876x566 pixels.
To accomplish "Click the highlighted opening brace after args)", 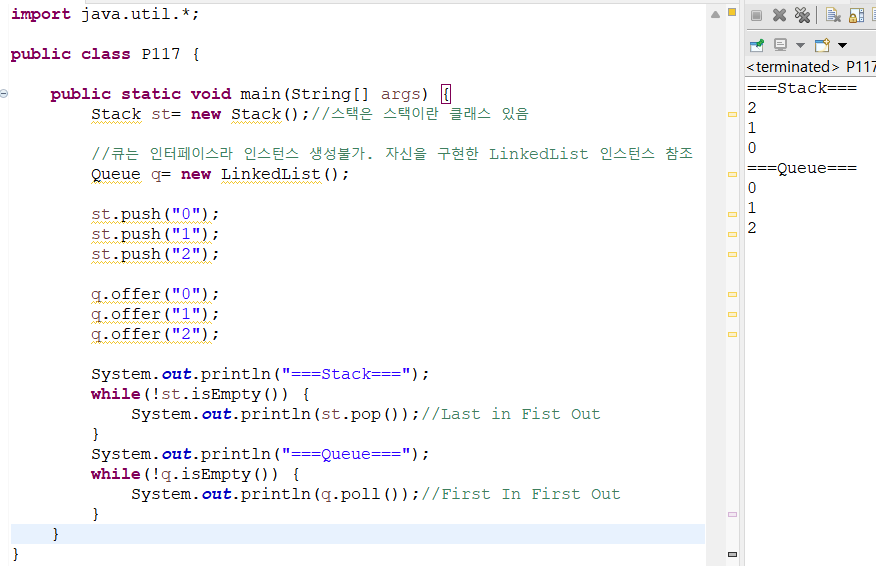I will (x=445, y=94).
